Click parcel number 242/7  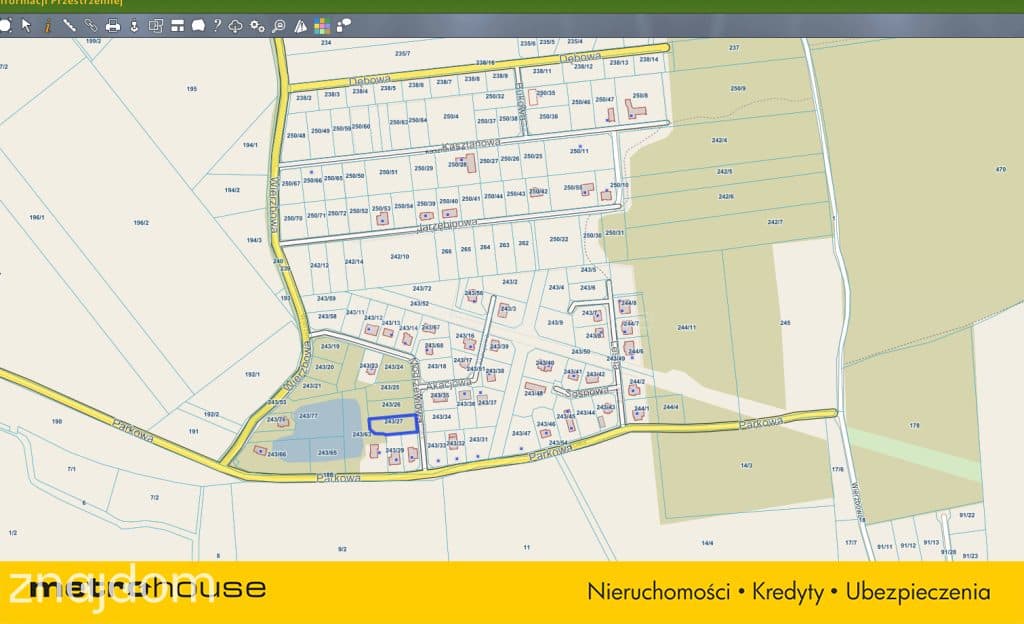tap(775, 222)
